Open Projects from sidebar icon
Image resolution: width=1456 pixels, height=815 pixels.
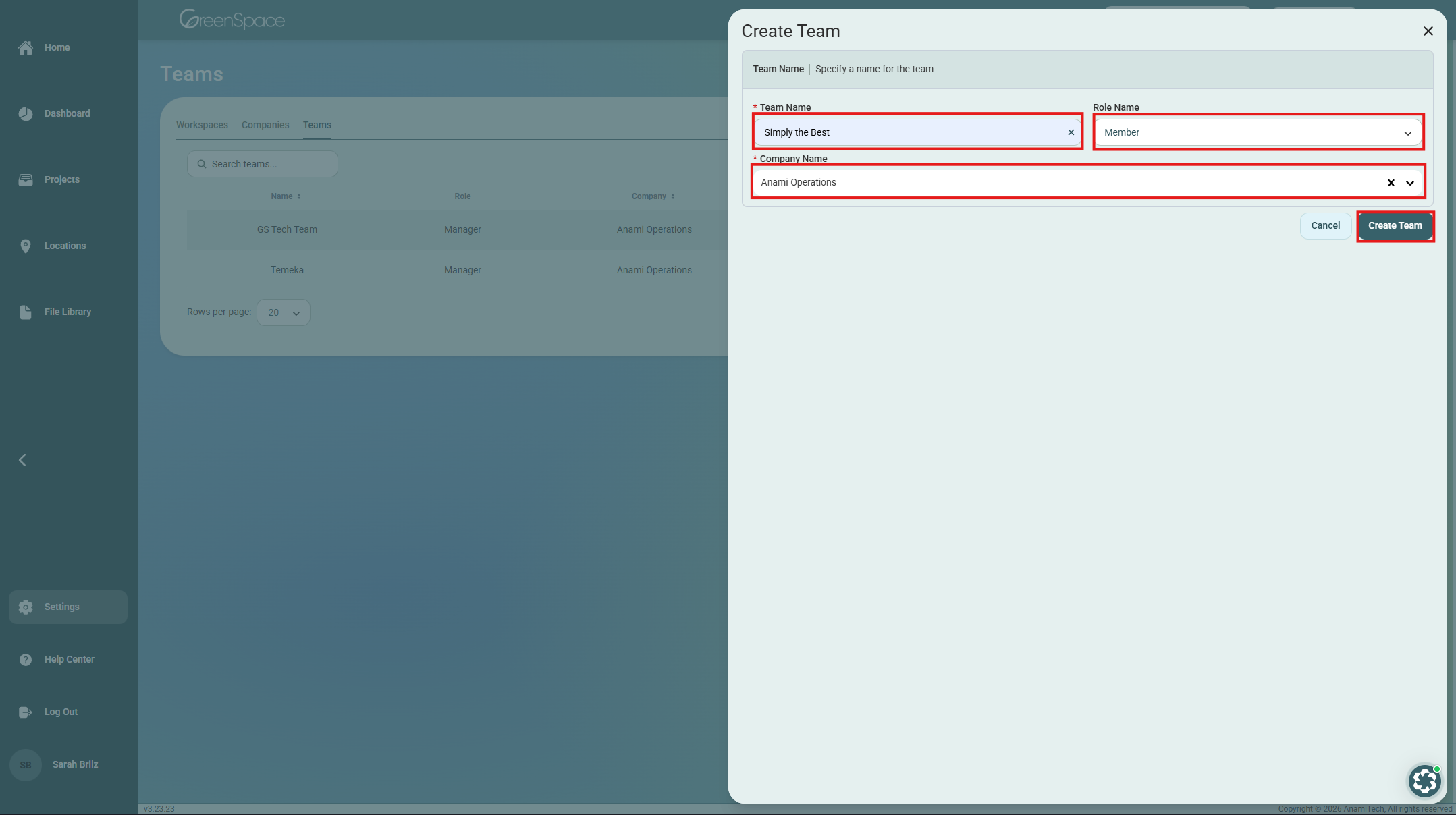[26, 180]
